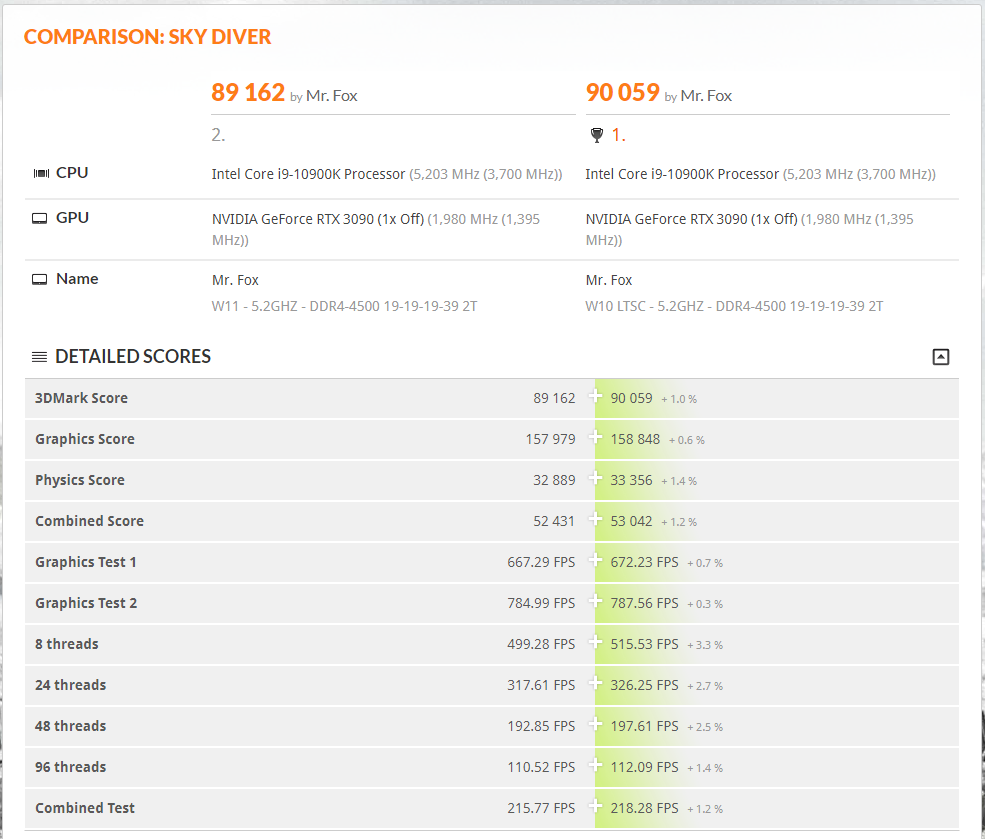The height and width of the screenshot is (839, 985).
Task: Click the orange rank number 1.
Action: pos(619,135)
